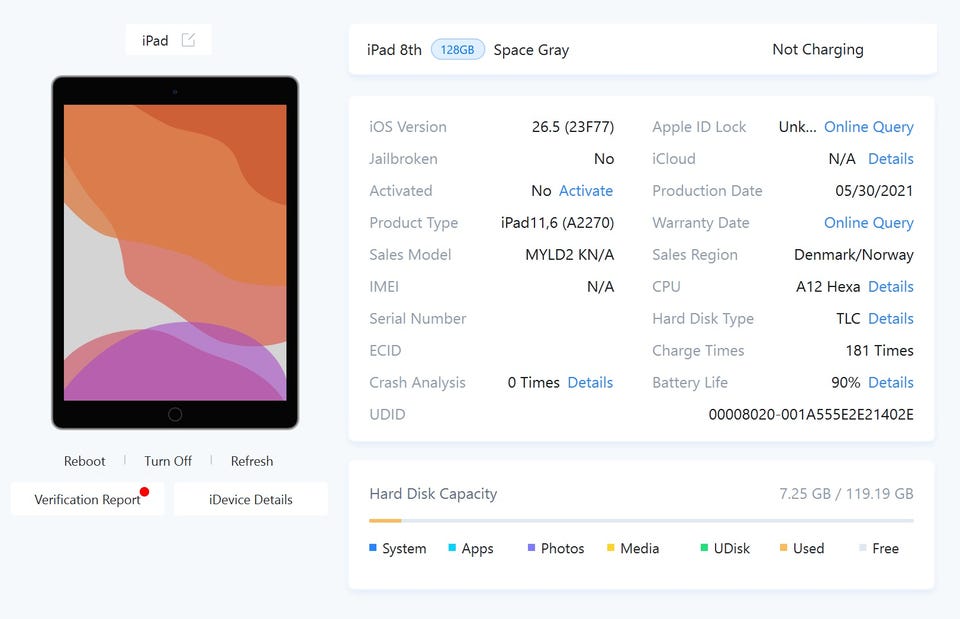Click the purple Photos legend square
Image resolution: width=960 pixels, height=619 pixels.
click(x=531, y=547)
